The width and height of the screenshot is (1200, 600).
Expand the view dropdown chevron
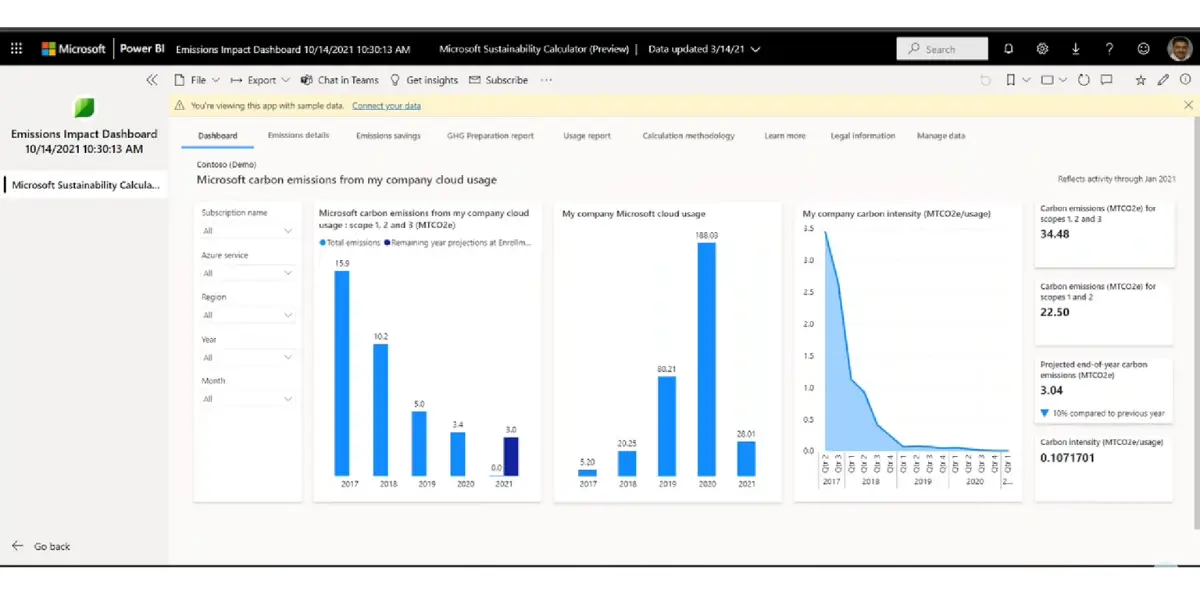[1063, 80]
